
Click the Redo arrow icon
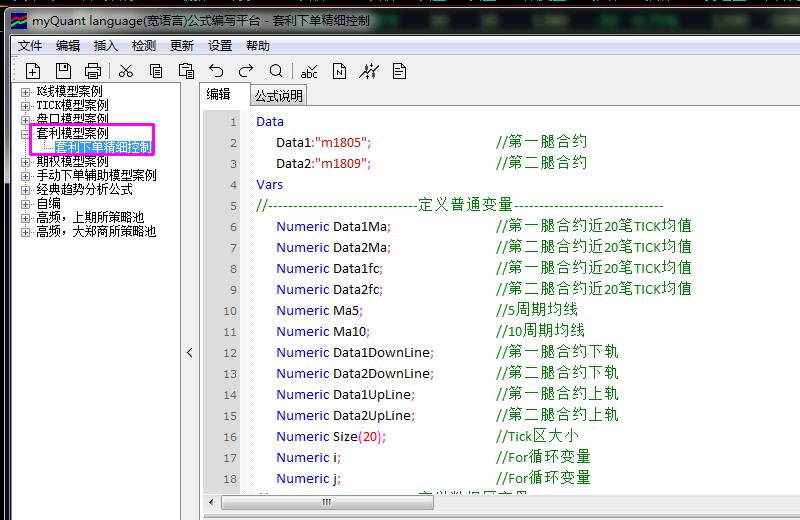tap(246, 70)
